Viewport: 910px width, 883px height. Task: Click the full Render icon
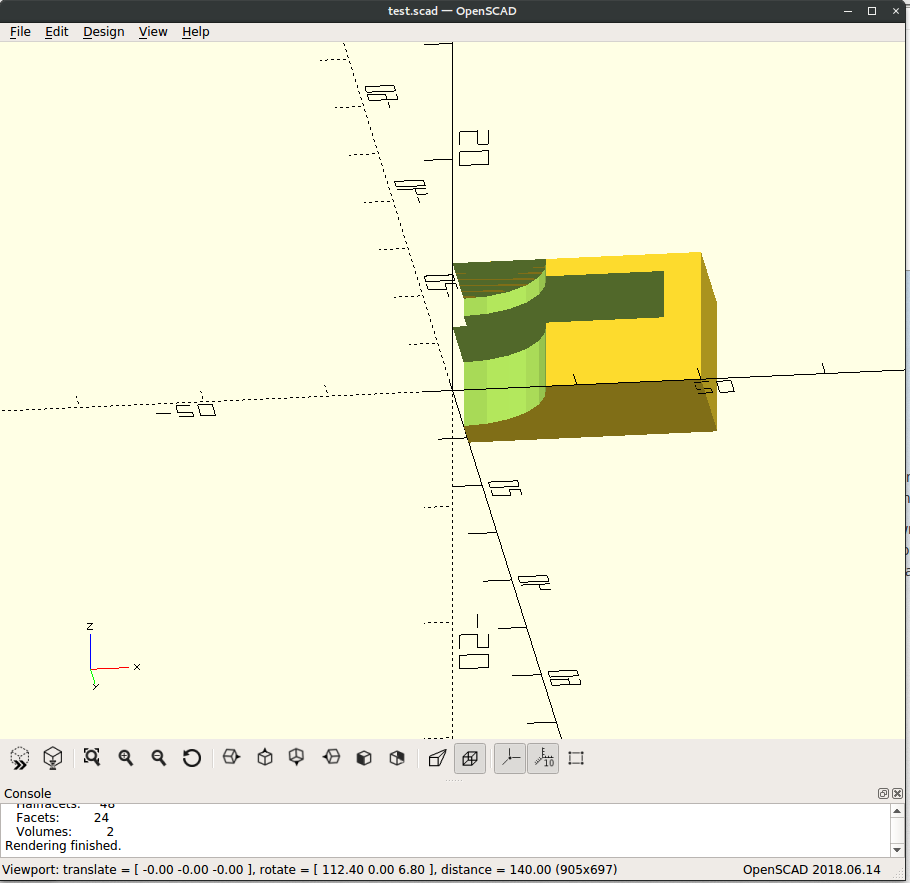pyautogui.click(x=53, y=758)
